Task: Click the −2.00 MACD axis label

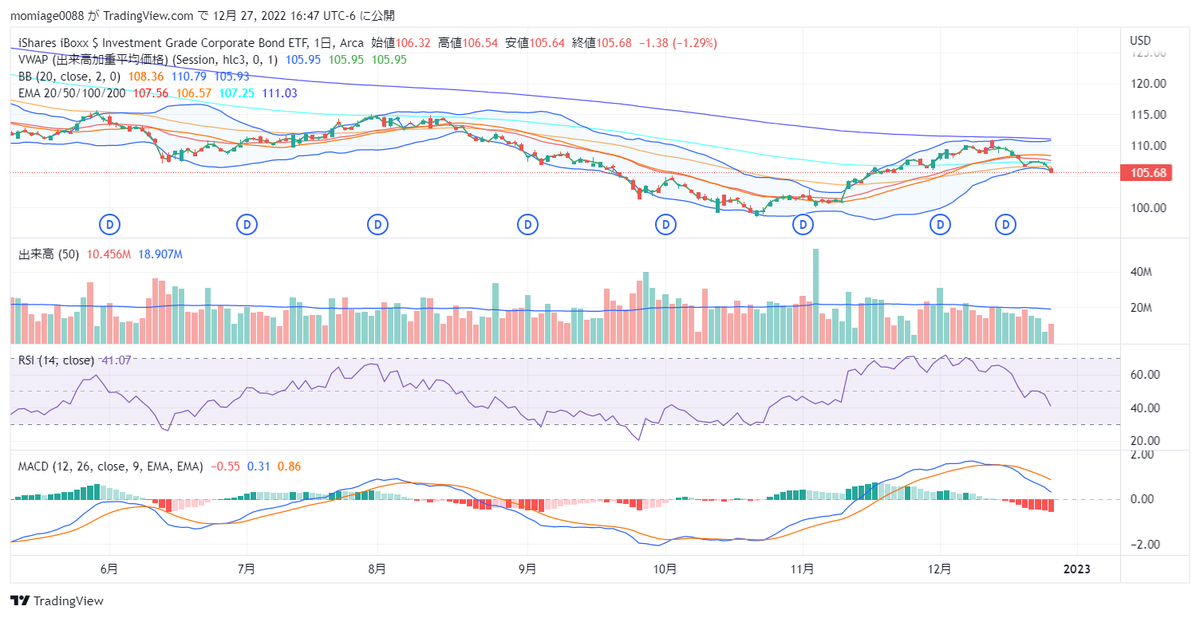Action: point(1143,545)
